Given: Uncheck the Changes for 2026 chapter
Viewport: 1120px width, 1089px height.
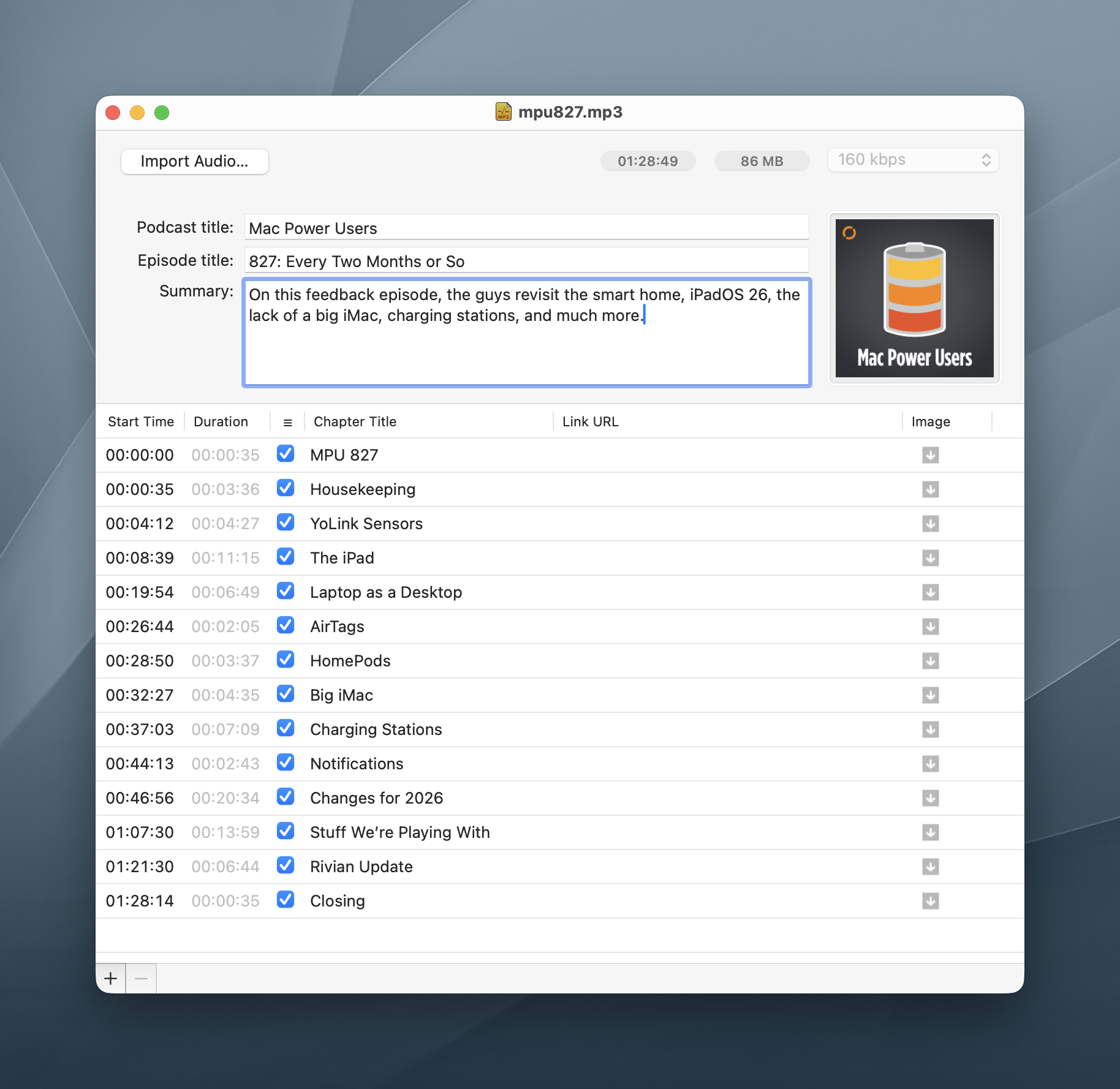Looking at the screenshot, I should (x=286, y=797).
